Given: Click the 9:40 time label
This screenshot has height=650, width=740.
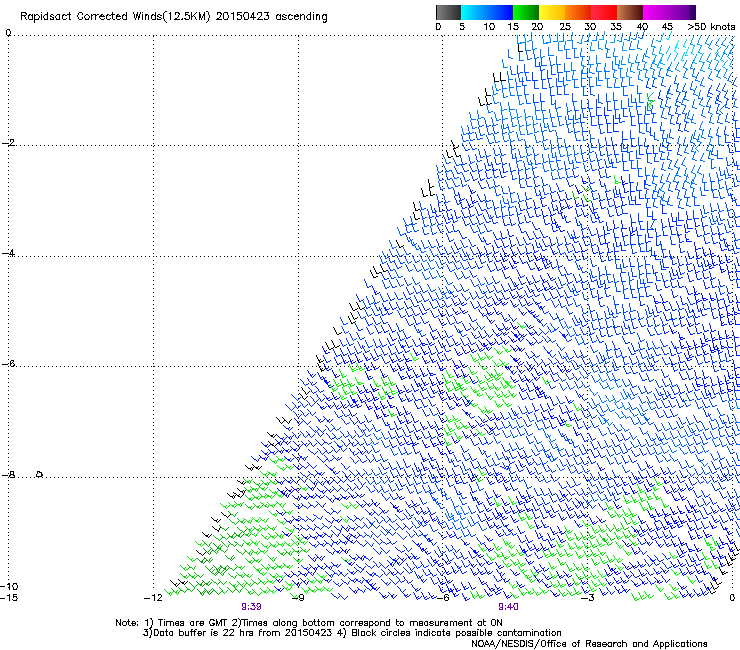Looking at the screenshot, I should click(x=508, y=607).
